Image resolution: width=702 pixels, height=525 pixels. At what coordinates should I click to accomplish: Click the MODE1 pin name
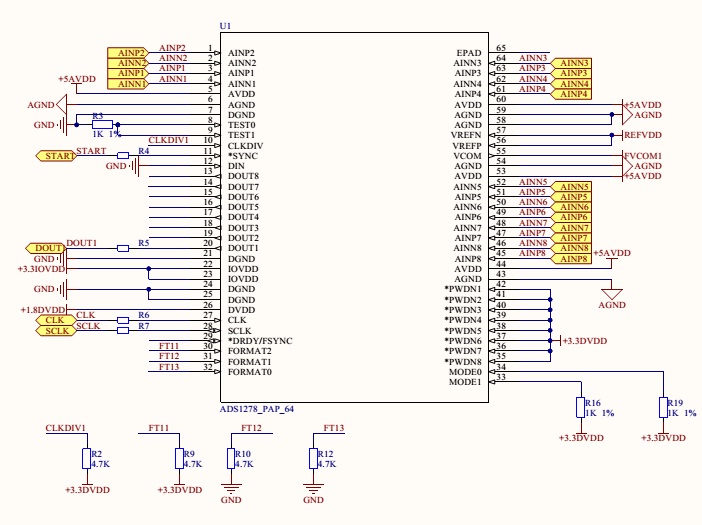pos(465,382)
